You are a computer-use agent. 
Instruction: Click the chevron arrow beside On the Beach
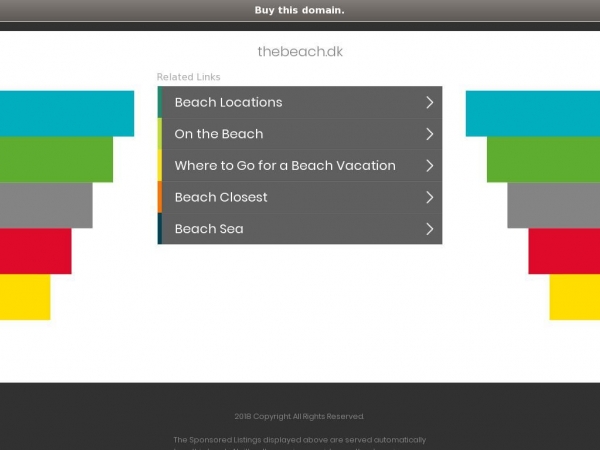pyautogui.click(x=430, y=134)
